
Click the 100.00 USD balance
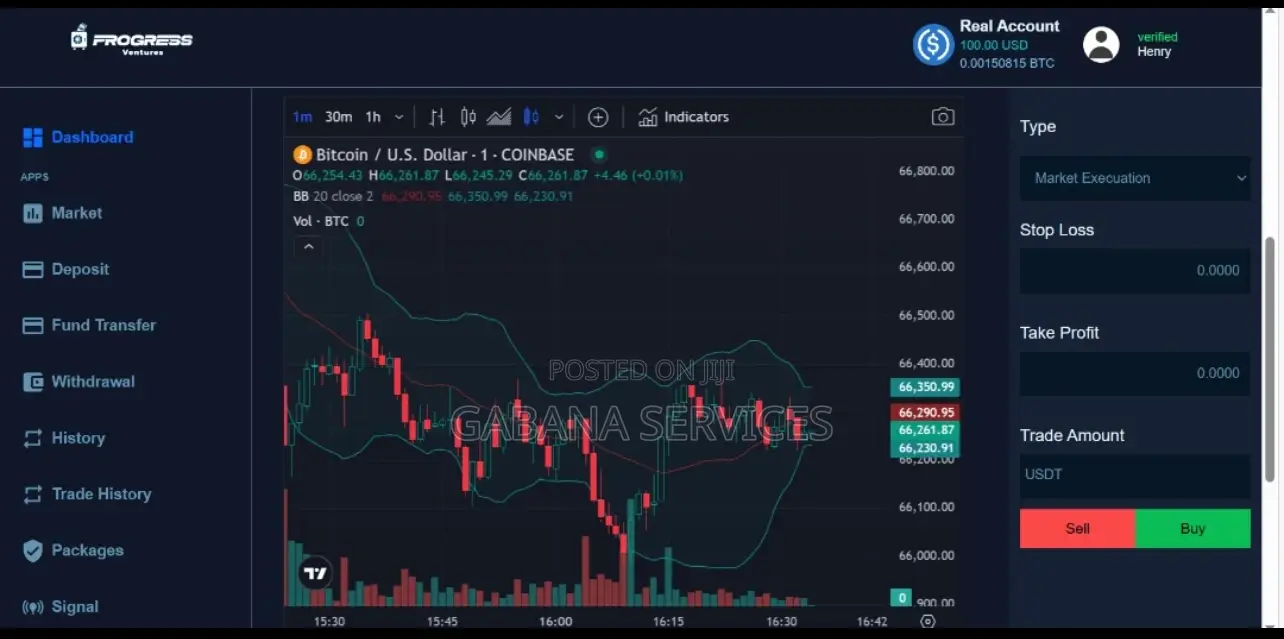[994, 45]
